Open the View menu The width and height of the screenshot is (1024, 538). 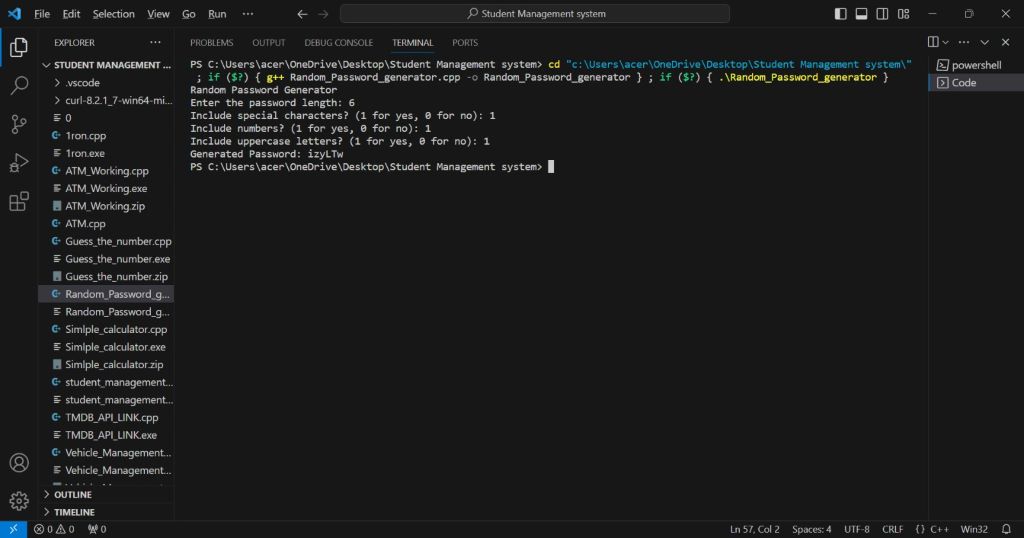coord(158,14)
